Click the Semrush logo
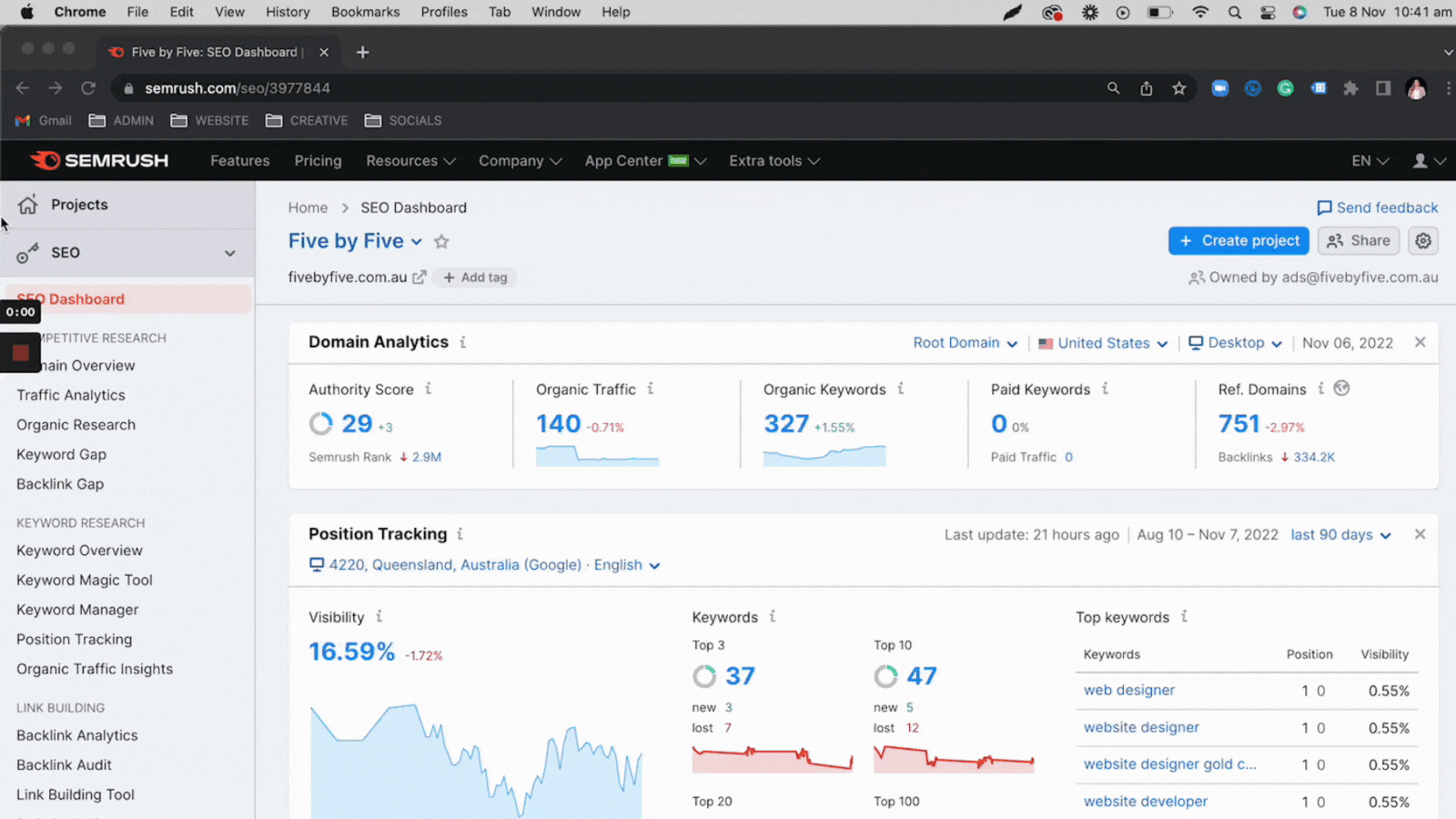The width and height of the screenshot is (1456, 819). tap(99, 160)
